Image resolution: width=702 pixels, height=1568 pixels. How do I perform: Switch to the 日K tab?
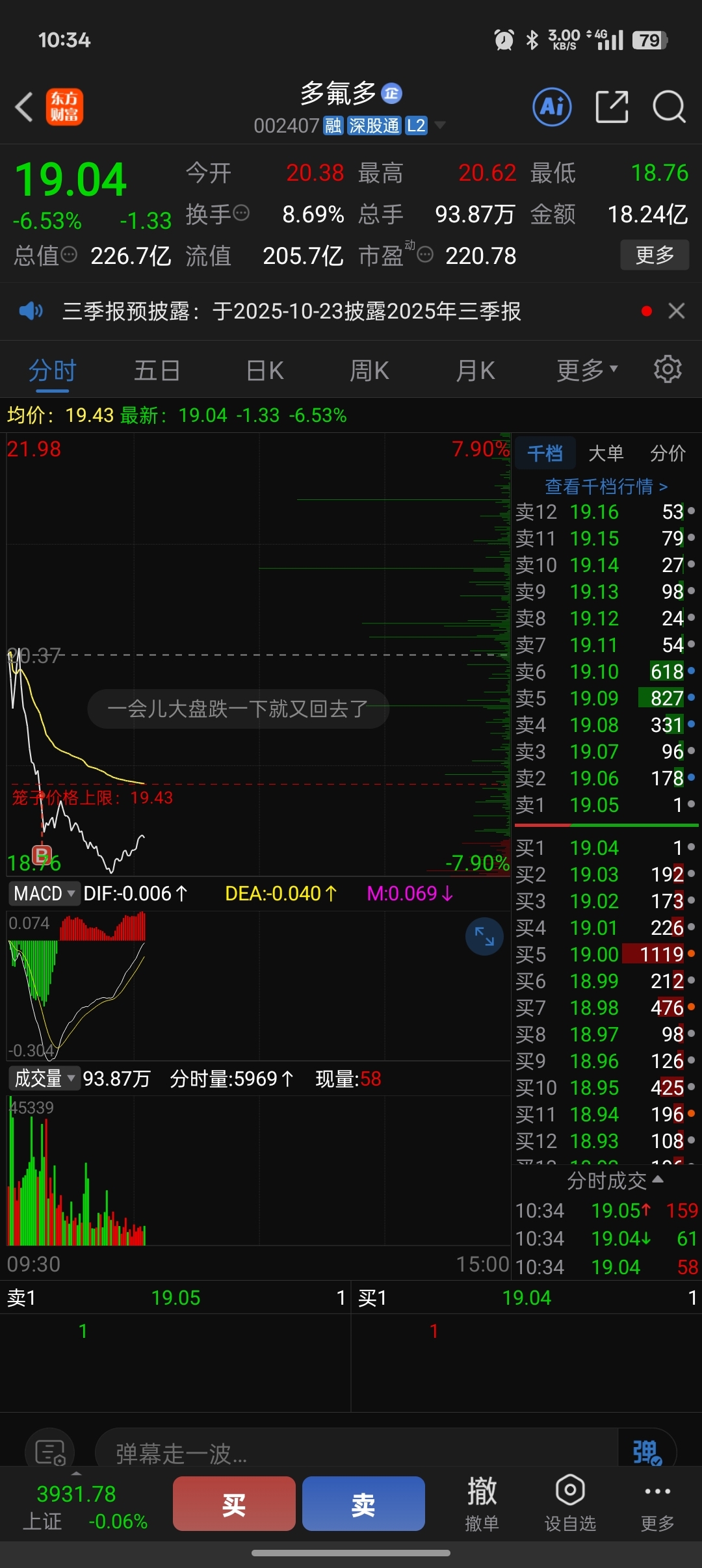[265, 370]
